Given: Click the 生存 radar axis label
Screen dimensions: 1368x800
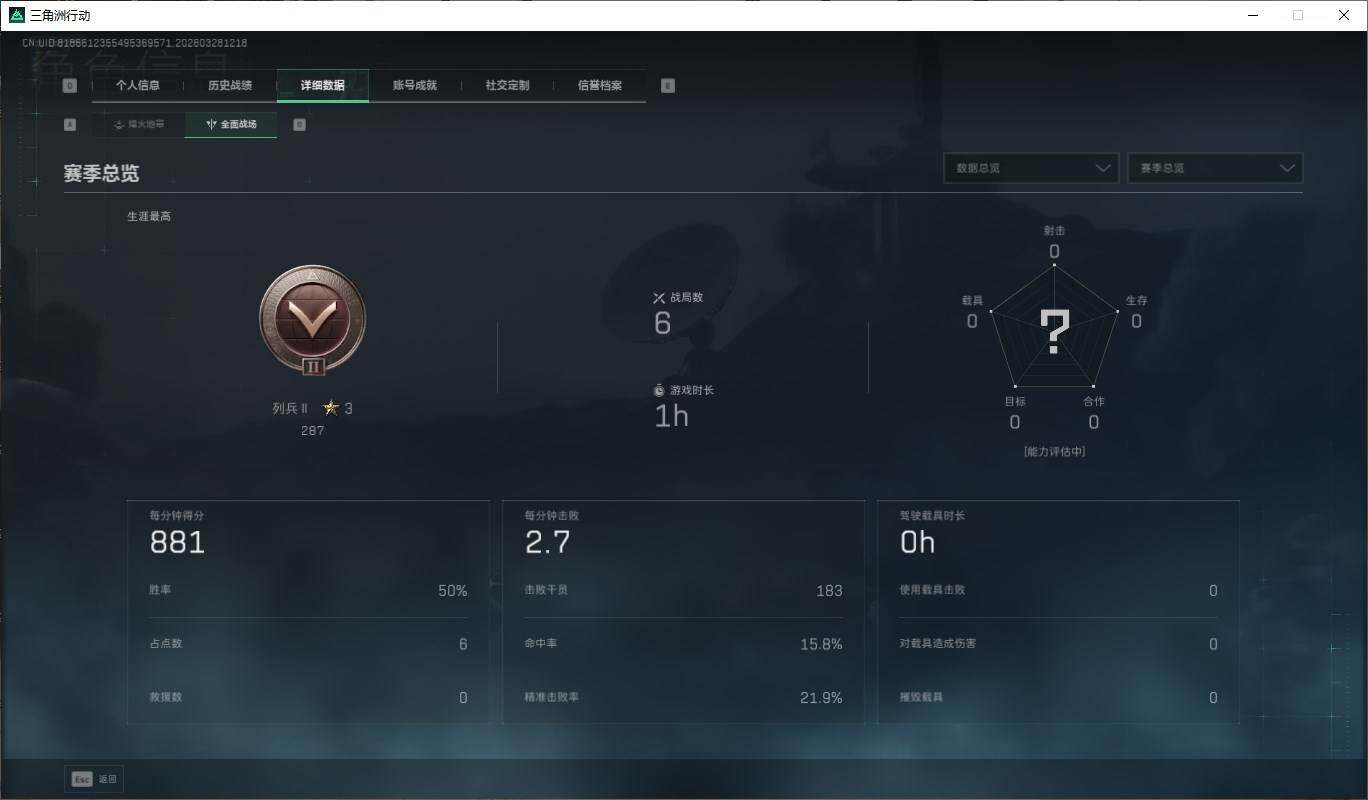Looking at the screenshot, I should (x=1136, y=301).
